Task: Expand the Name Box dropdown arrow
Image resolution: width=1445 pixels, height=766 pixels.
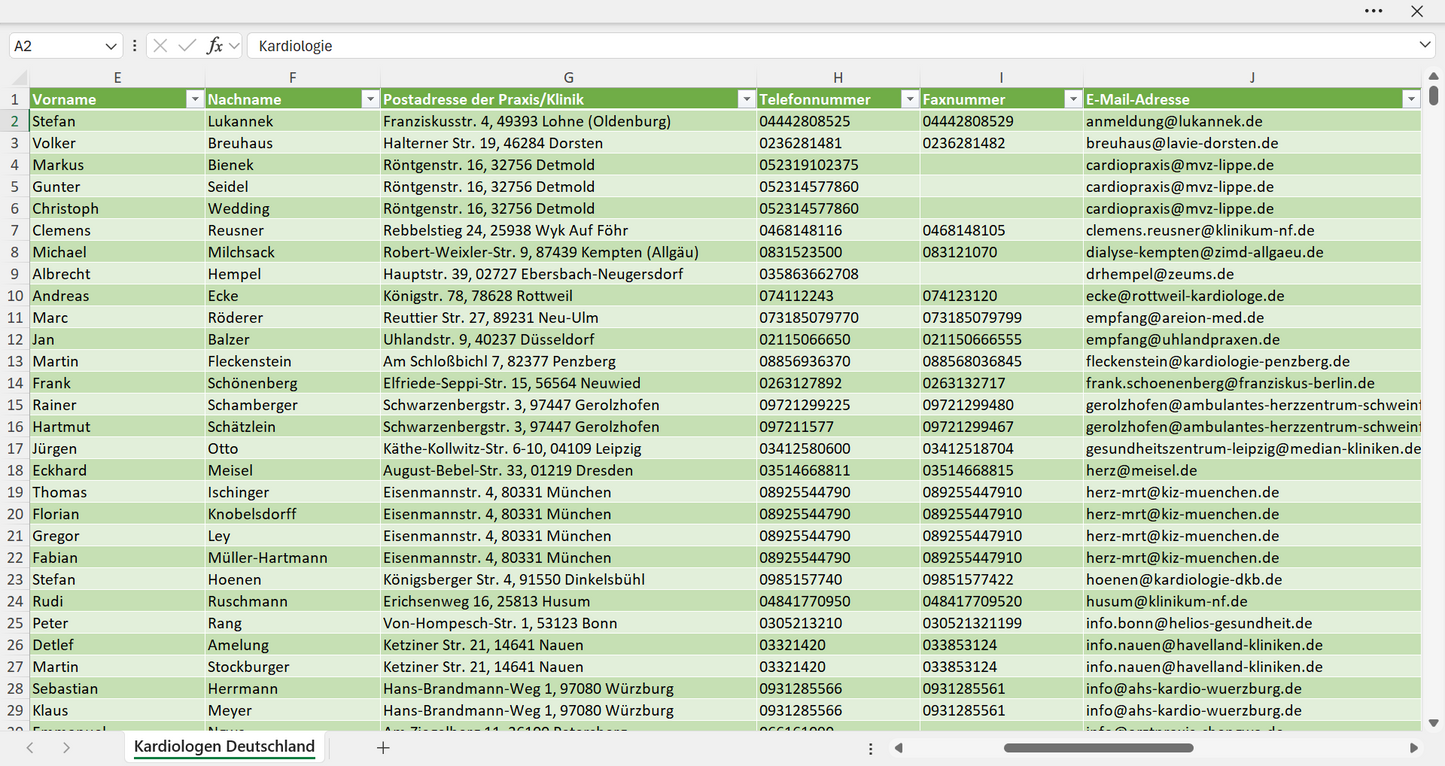Action: coord(111,46)
